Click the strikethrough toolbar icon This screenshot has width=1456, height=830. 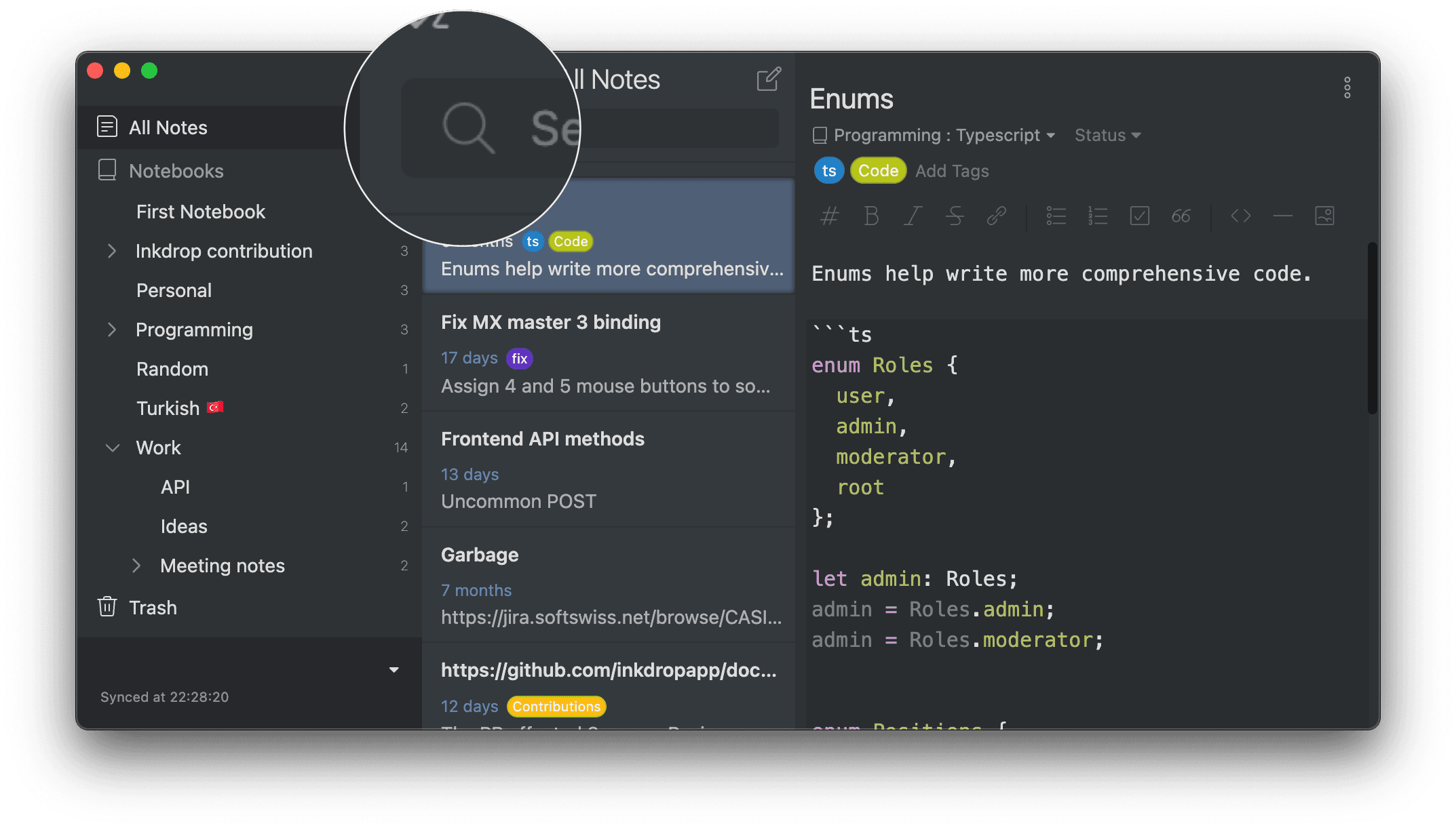tap(955, 216)
